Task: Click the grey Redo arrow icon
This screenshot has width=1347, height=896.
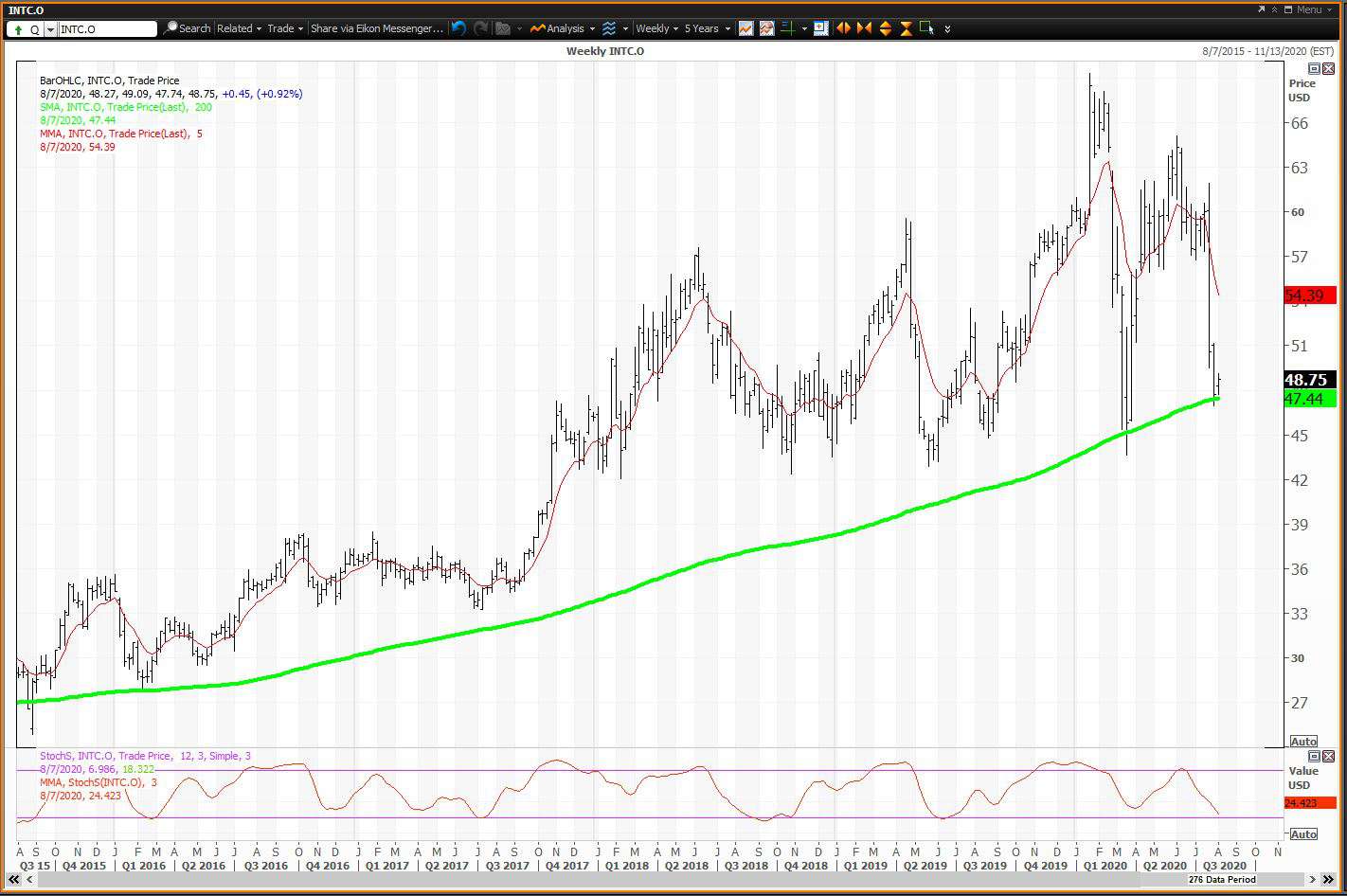Action: (x=481, y=28)
